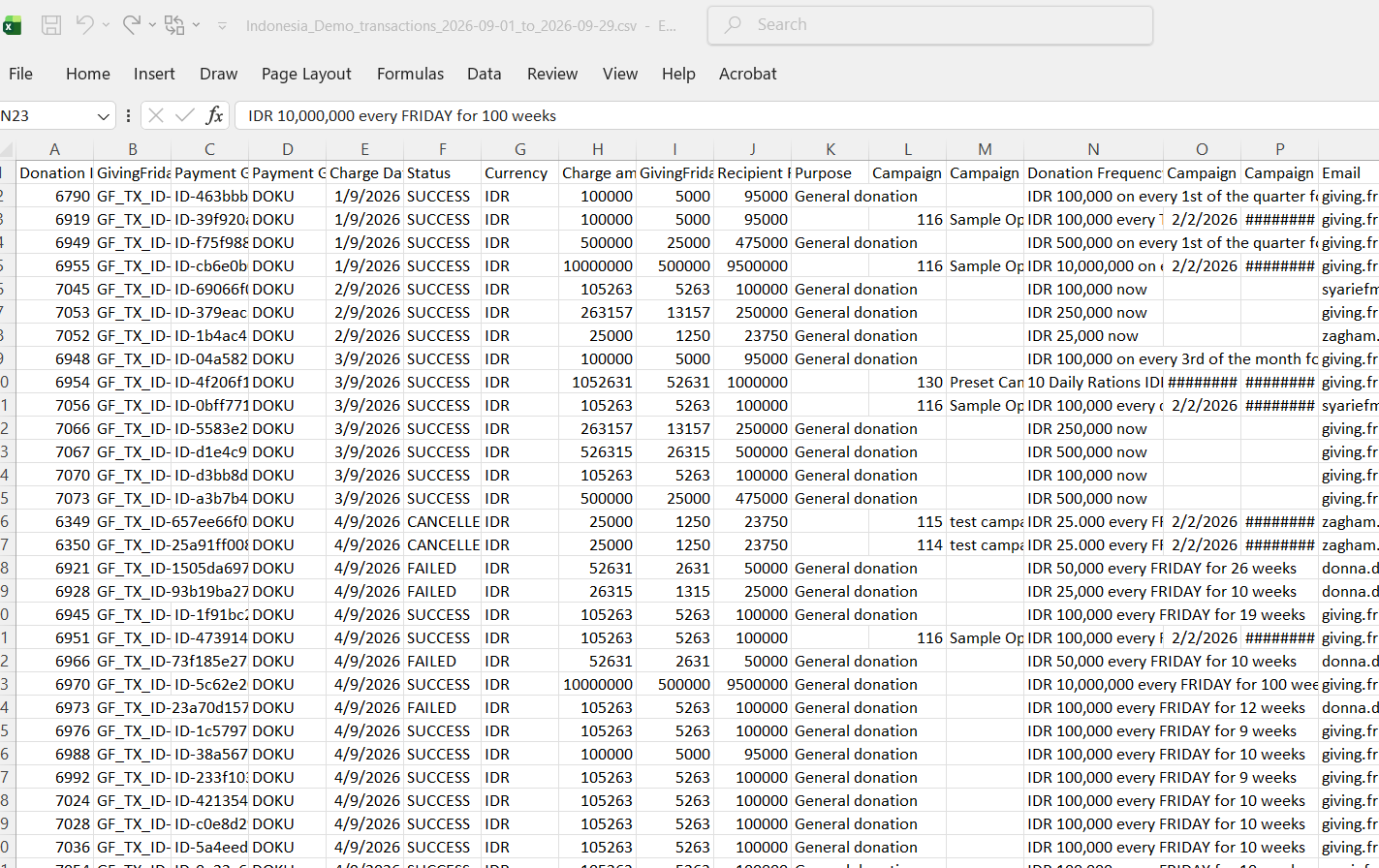
Task: Open the File menu
Action: (x=20, y=74)
